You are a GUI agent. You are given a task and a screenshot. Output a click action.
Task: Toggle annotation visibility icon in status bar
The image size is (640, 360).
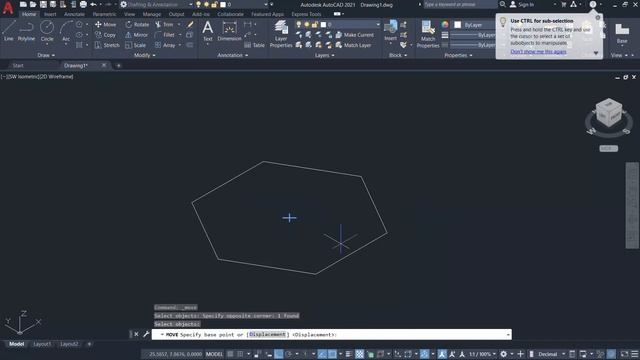click(442, 354)
